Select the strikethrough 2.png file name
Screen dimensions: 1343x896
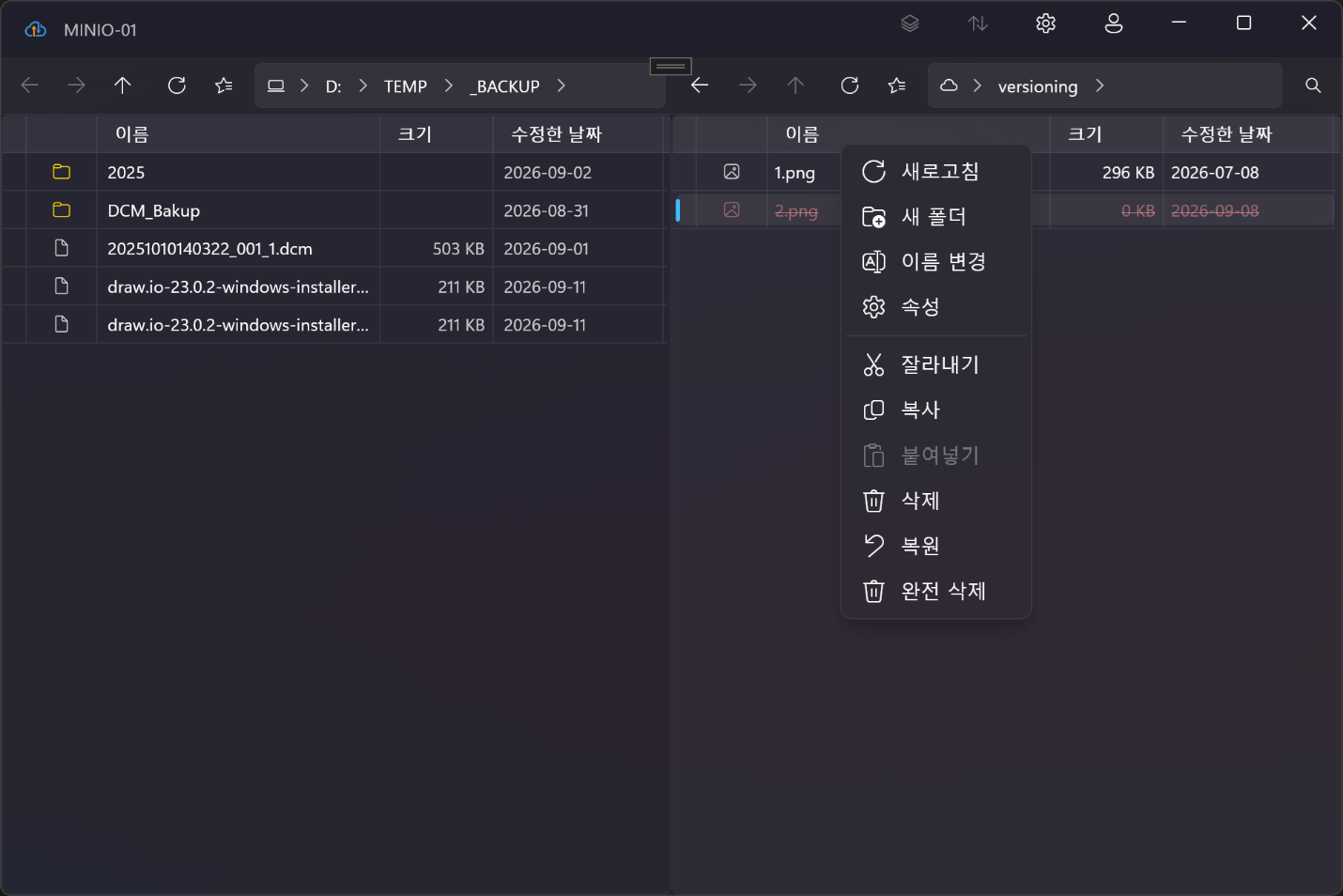coord(796,211)
